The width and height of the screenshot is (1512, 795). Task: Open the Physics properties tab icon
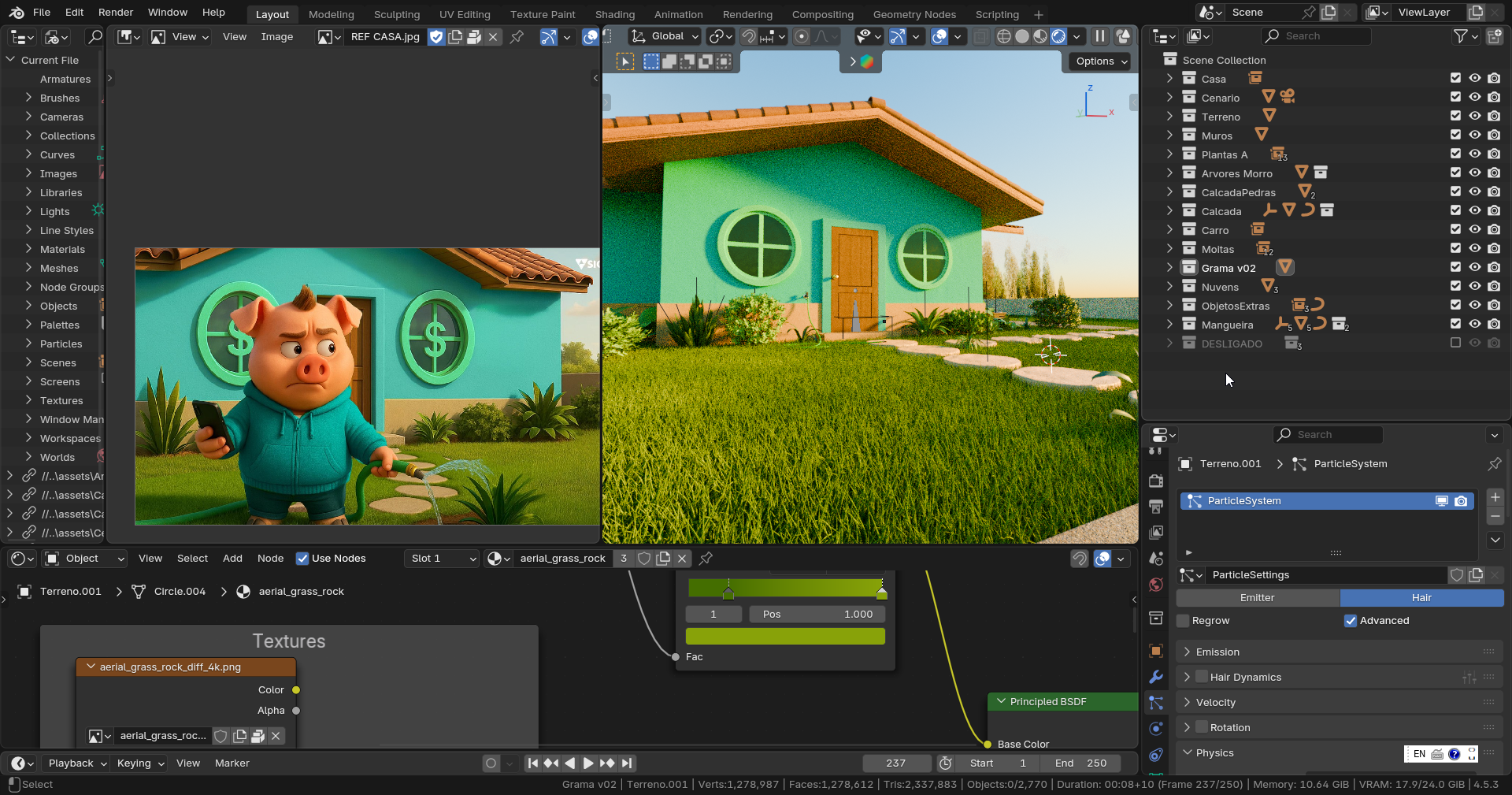point(1156,729)
